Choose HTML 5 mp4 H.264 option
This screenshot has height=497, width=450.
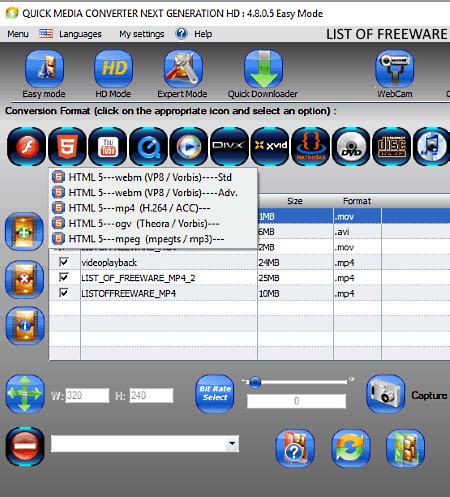(x=153, y=208)
